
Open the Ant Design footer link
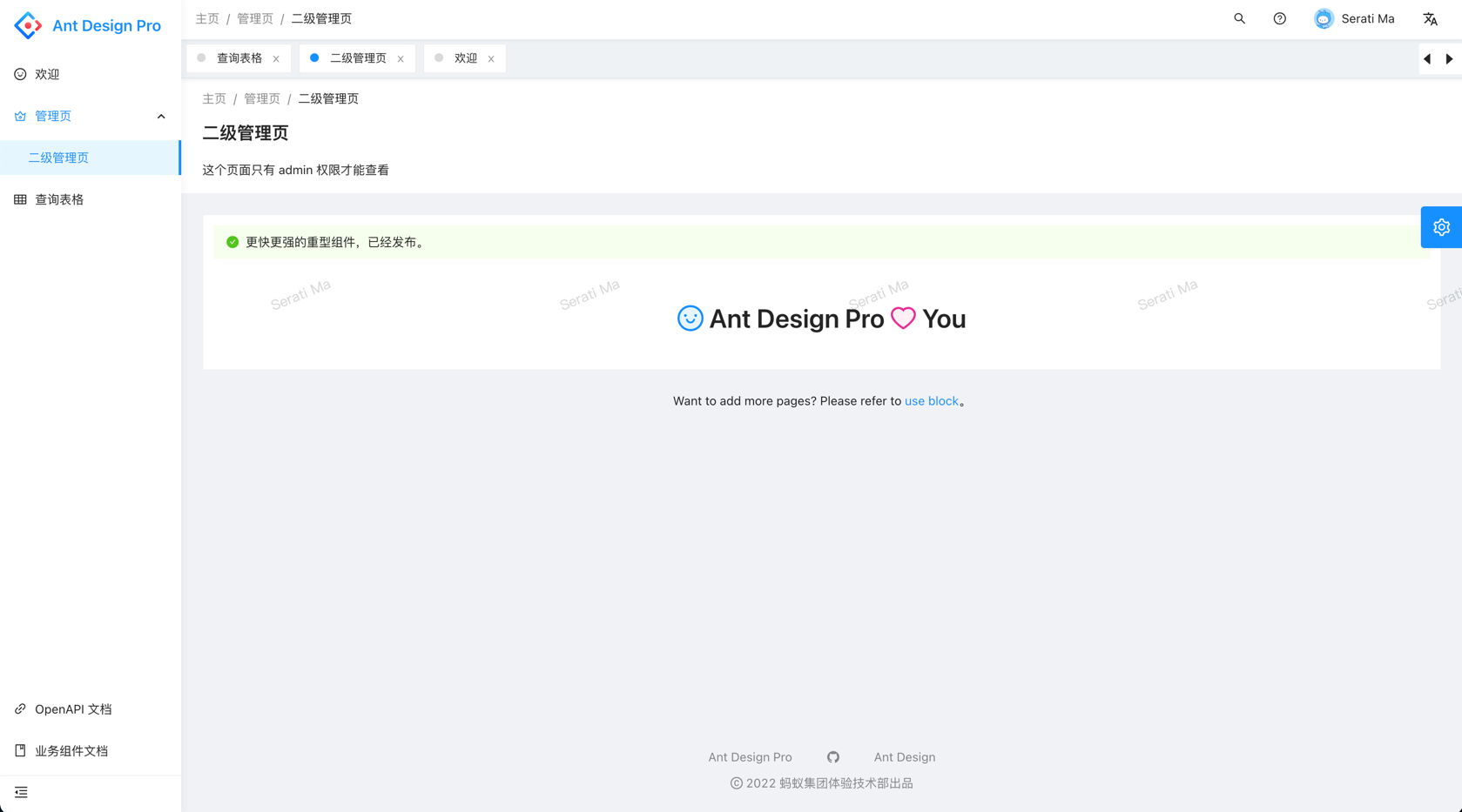point(905,757)
